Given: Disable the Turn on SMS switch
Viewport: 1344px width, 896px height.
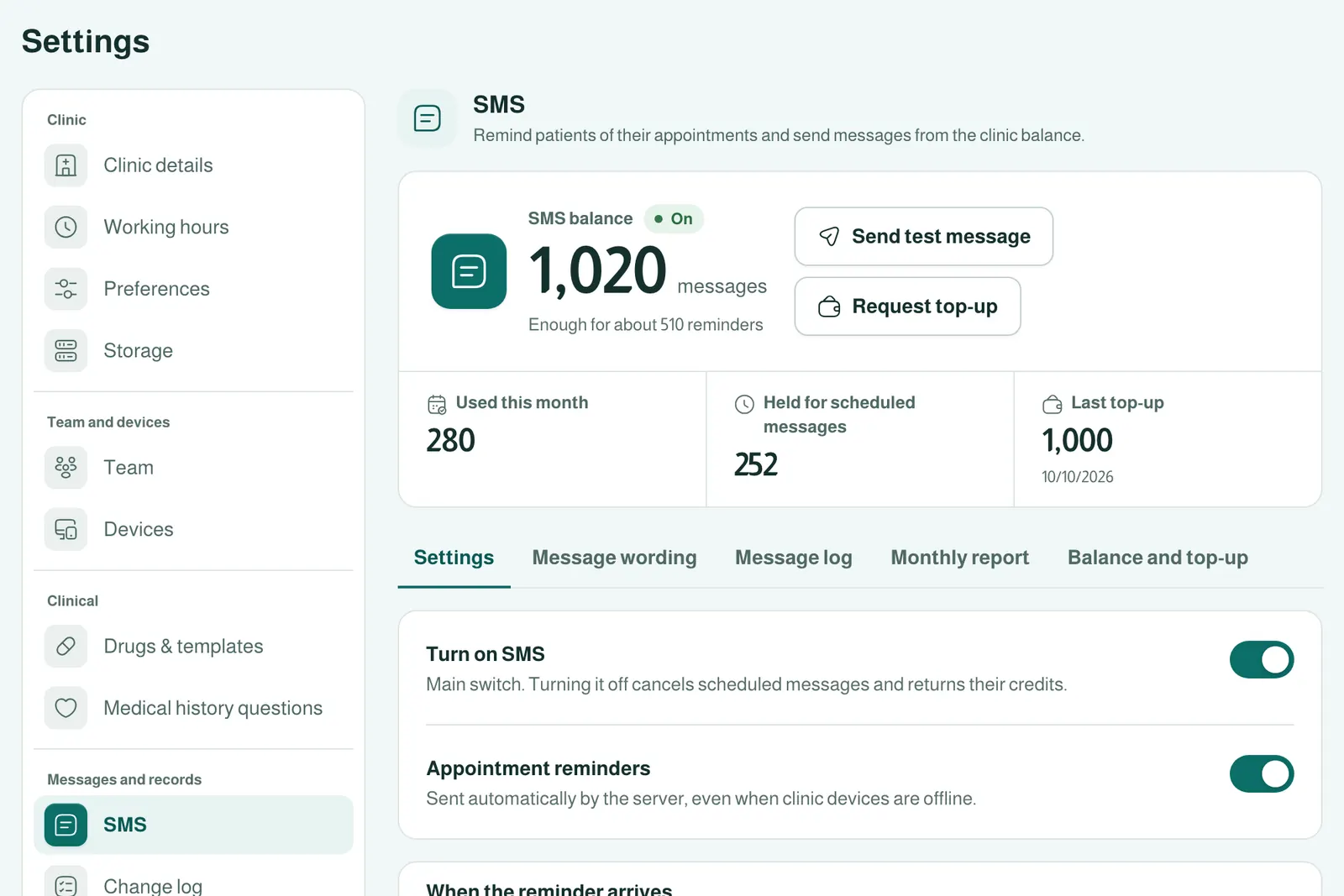Looking at the screenshot, I should point(1262,659).
